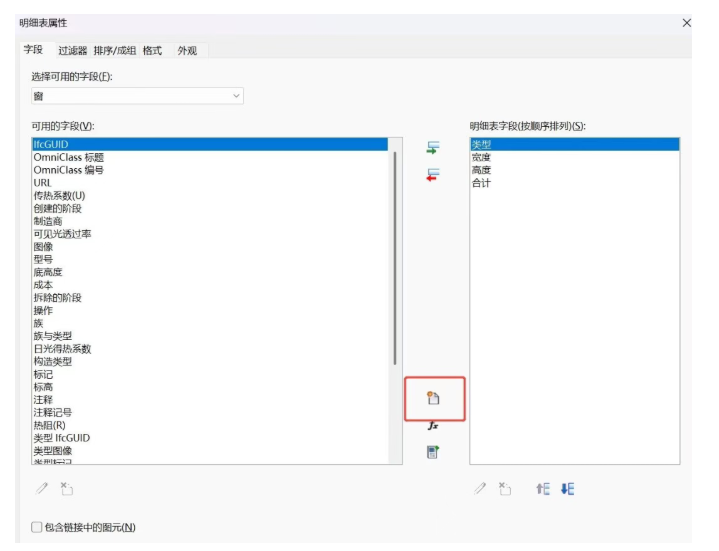Click the edit pencil under available fields
Viewport: 719px width, 551px height.
(x=42, y=489)
